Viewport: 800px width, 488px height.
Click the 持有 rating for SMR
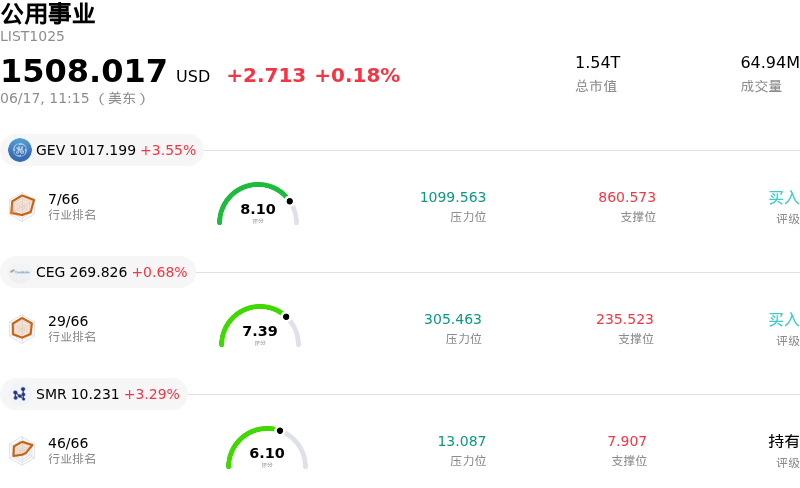784,442
